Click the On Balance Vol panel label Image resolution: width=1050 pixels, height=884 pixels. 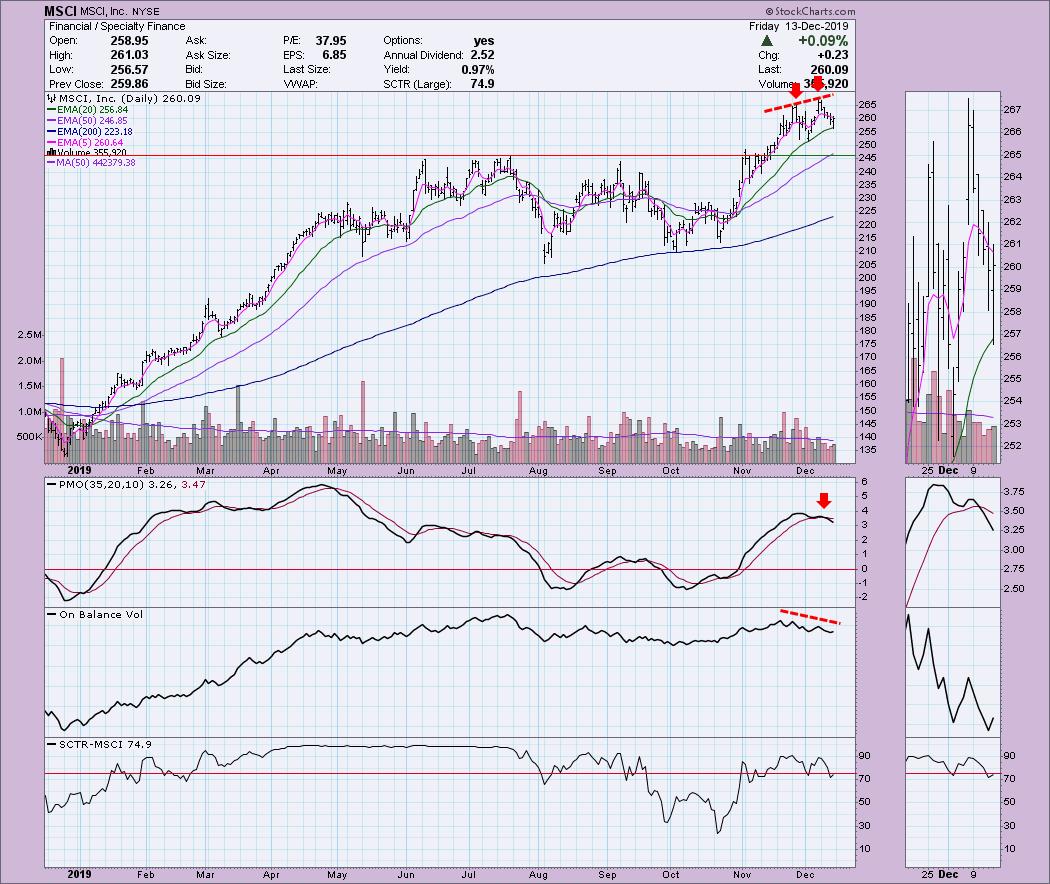(90, 613)
